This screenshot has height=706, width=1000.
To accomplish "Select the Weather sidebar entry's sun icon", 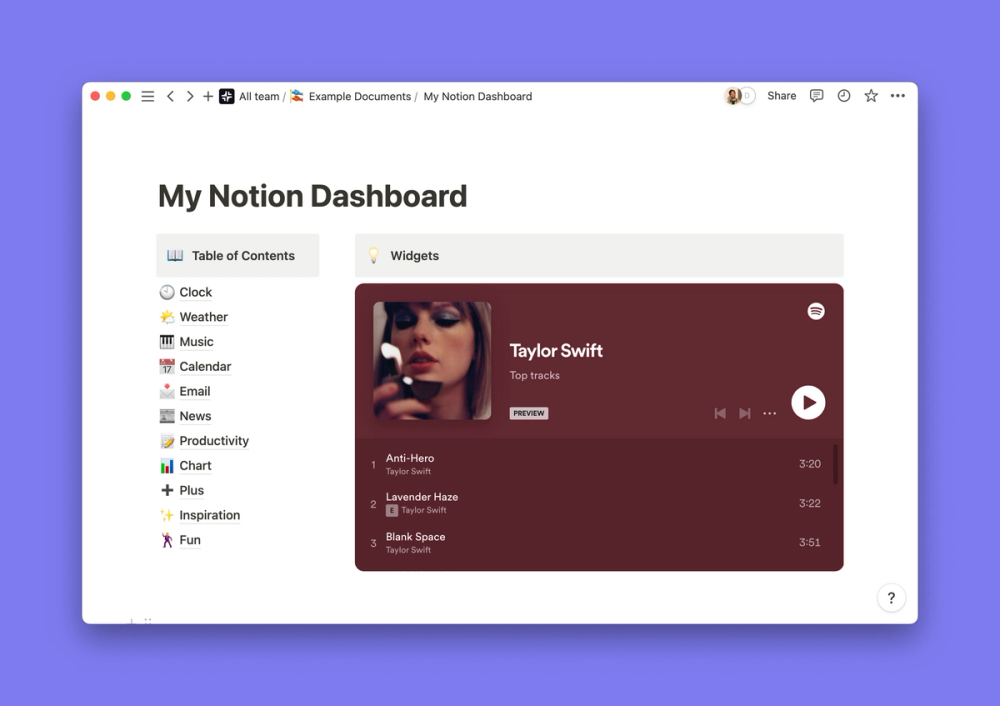I will click(x=167, y=317).
